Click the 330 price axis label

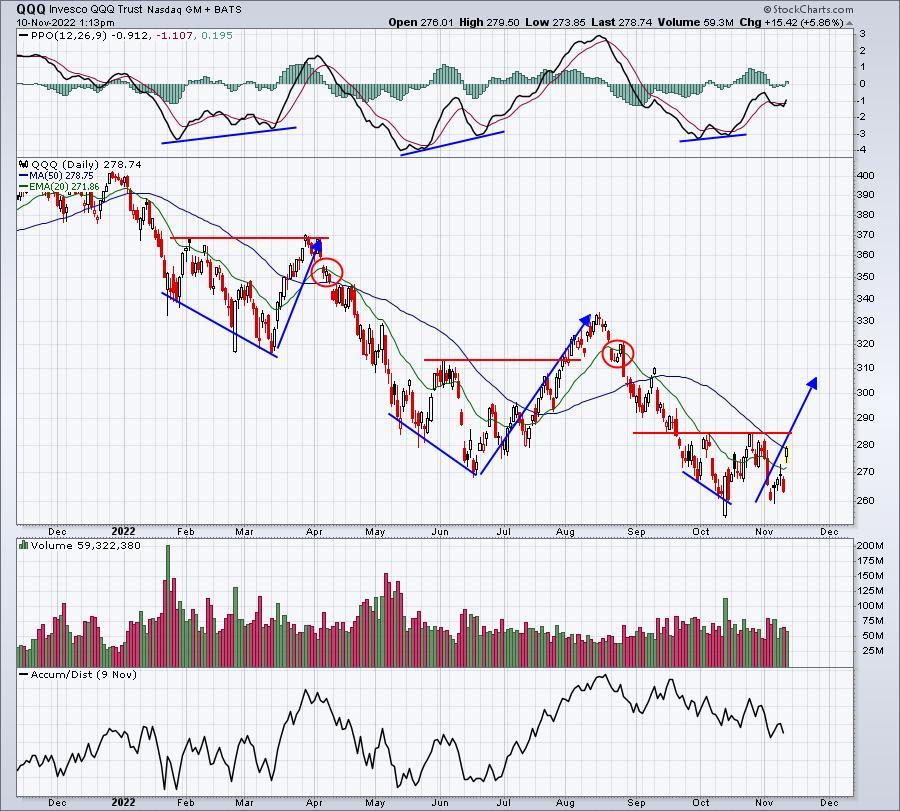click(867, 320)
